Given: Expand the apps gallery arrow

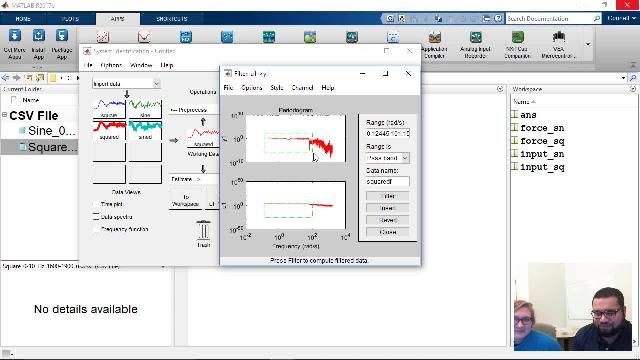Looking at the screenshot, I should pyautogui.click(x=588, y=44).
